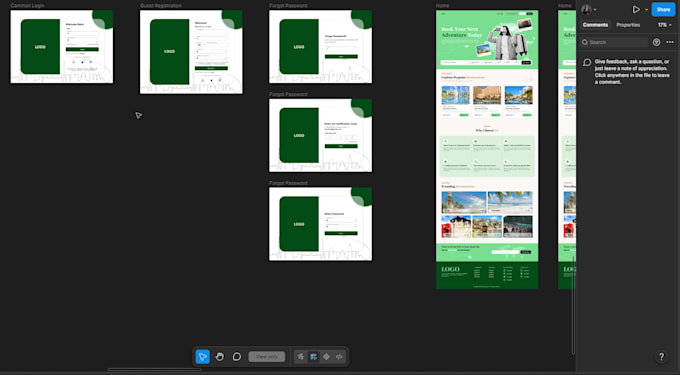Click the LOGO panel in Common Login frame
The width and height of the screenshot is (680, 375).
click(x=40, y=47)
